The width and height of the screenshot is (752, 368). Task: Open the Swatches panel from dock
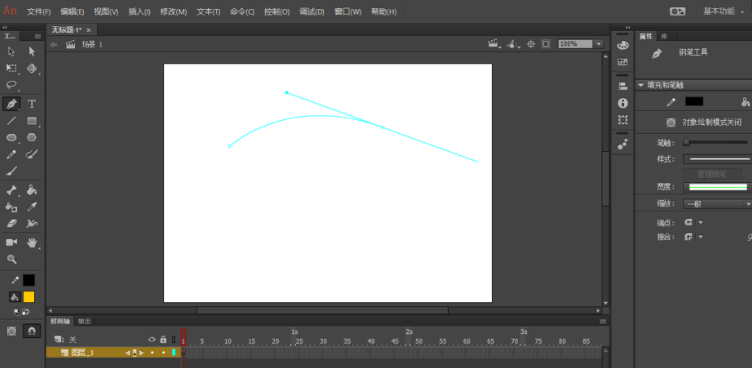(623, 62)
